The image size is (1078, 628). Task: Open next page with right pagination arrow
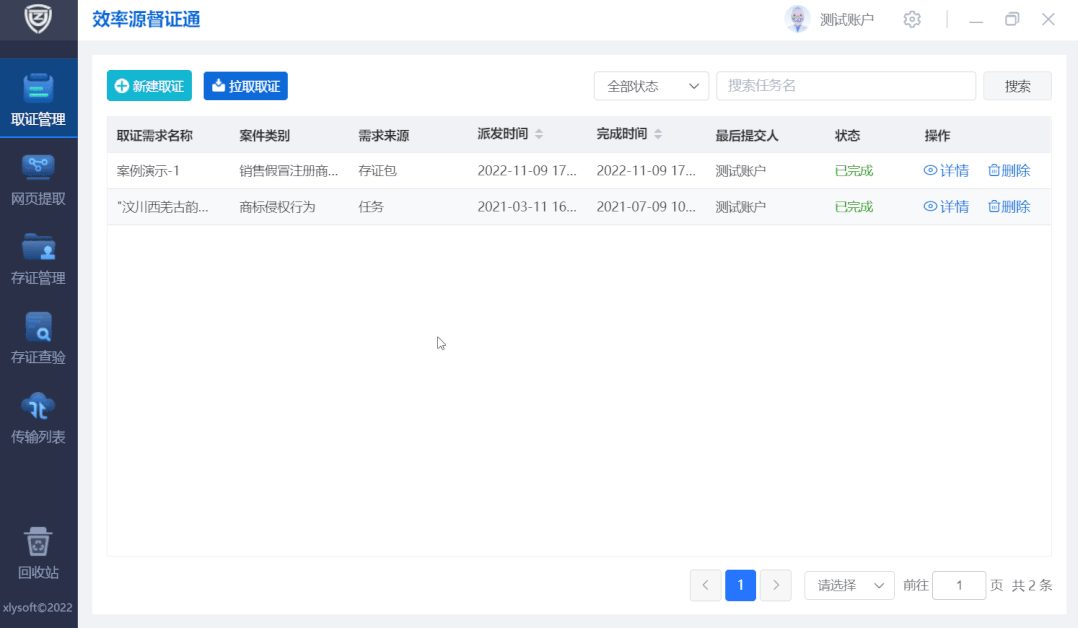click(776, 585)
